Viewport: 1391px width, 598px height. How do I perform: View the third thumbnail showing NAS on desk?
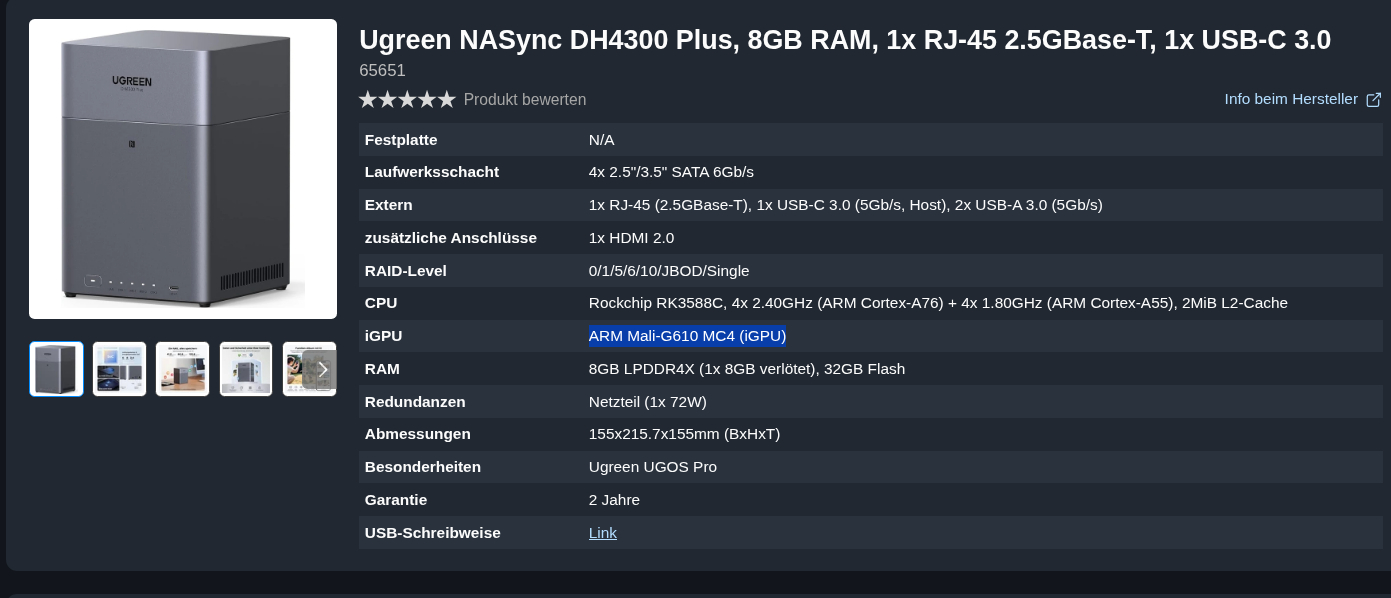click(182, 369)
